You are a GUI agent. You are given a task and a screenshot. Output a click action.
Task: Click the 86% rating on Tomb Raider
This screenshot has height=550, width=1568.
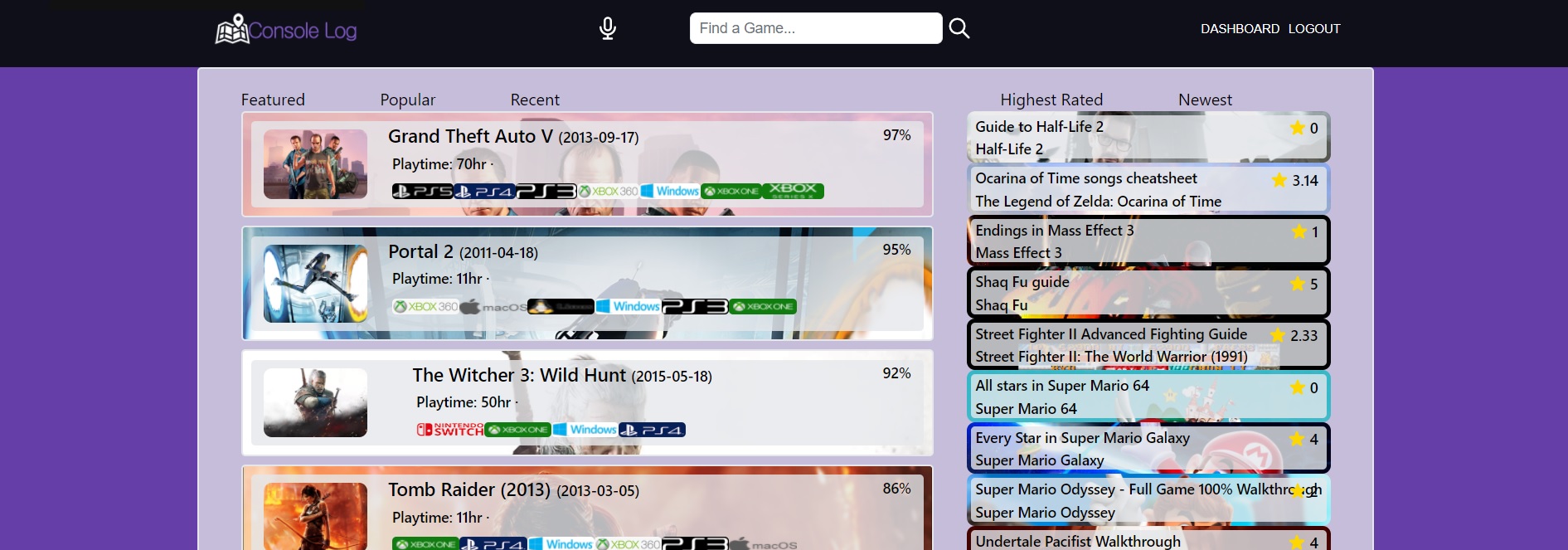pyautogui.click(x=896, y=489)
